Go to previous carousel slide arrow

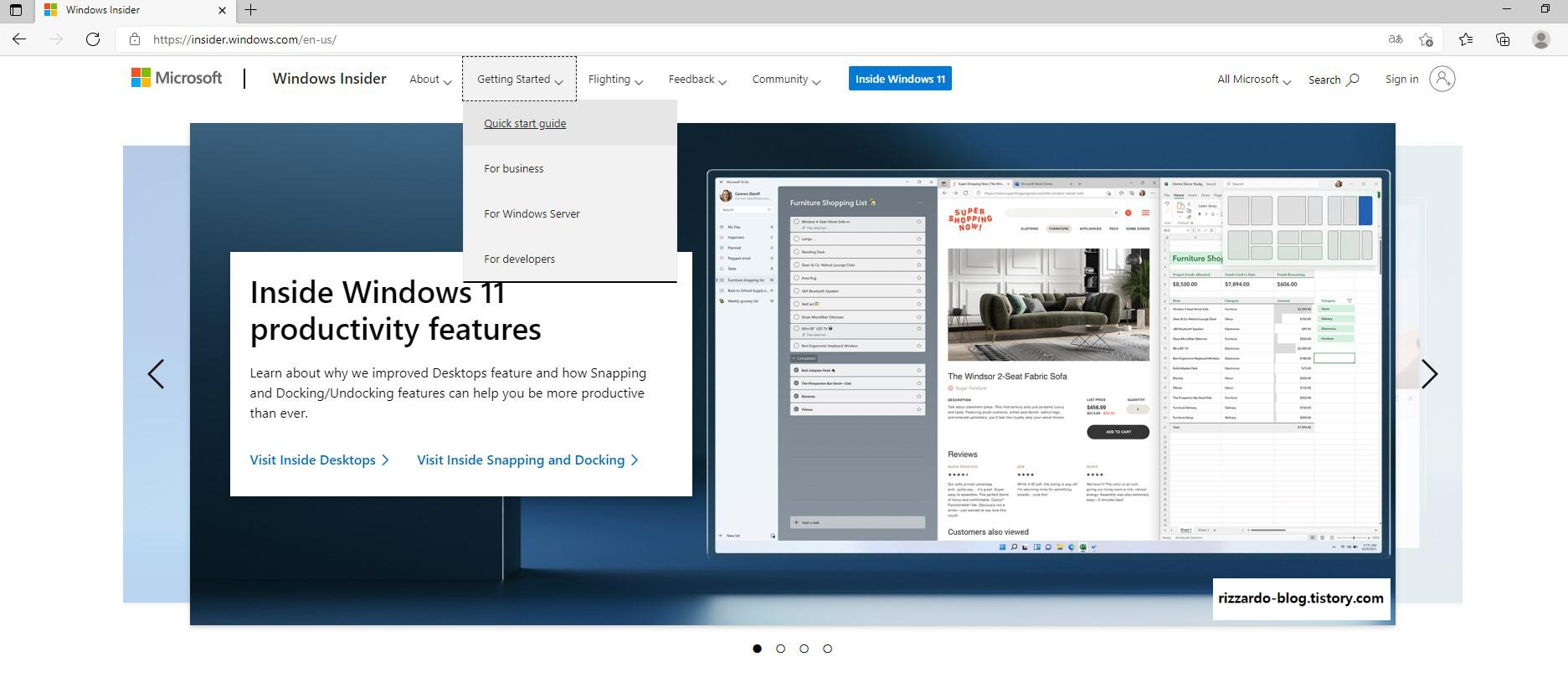(156, 374)
